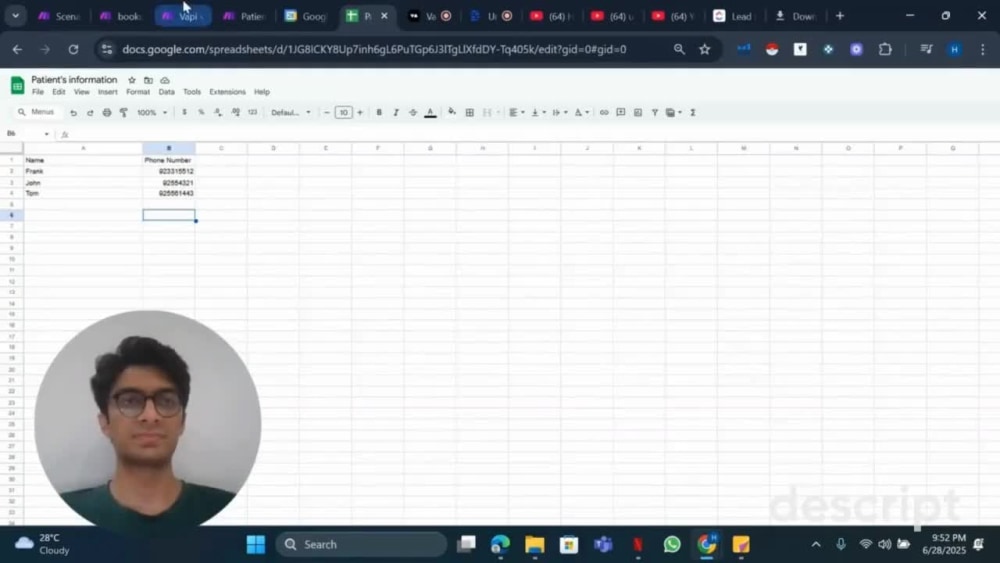Screen dimensions: 1000x563
Task: Open a new browser tab
Action: tap(839, 17)
